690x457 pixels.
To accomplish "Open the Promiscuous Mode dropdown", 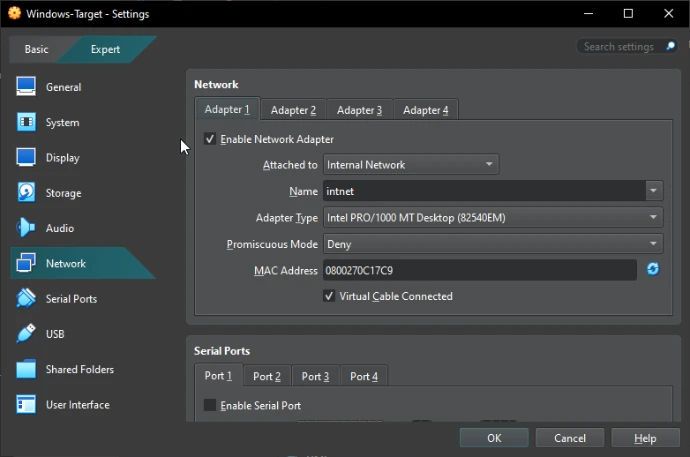I will [x=493, y=244].
